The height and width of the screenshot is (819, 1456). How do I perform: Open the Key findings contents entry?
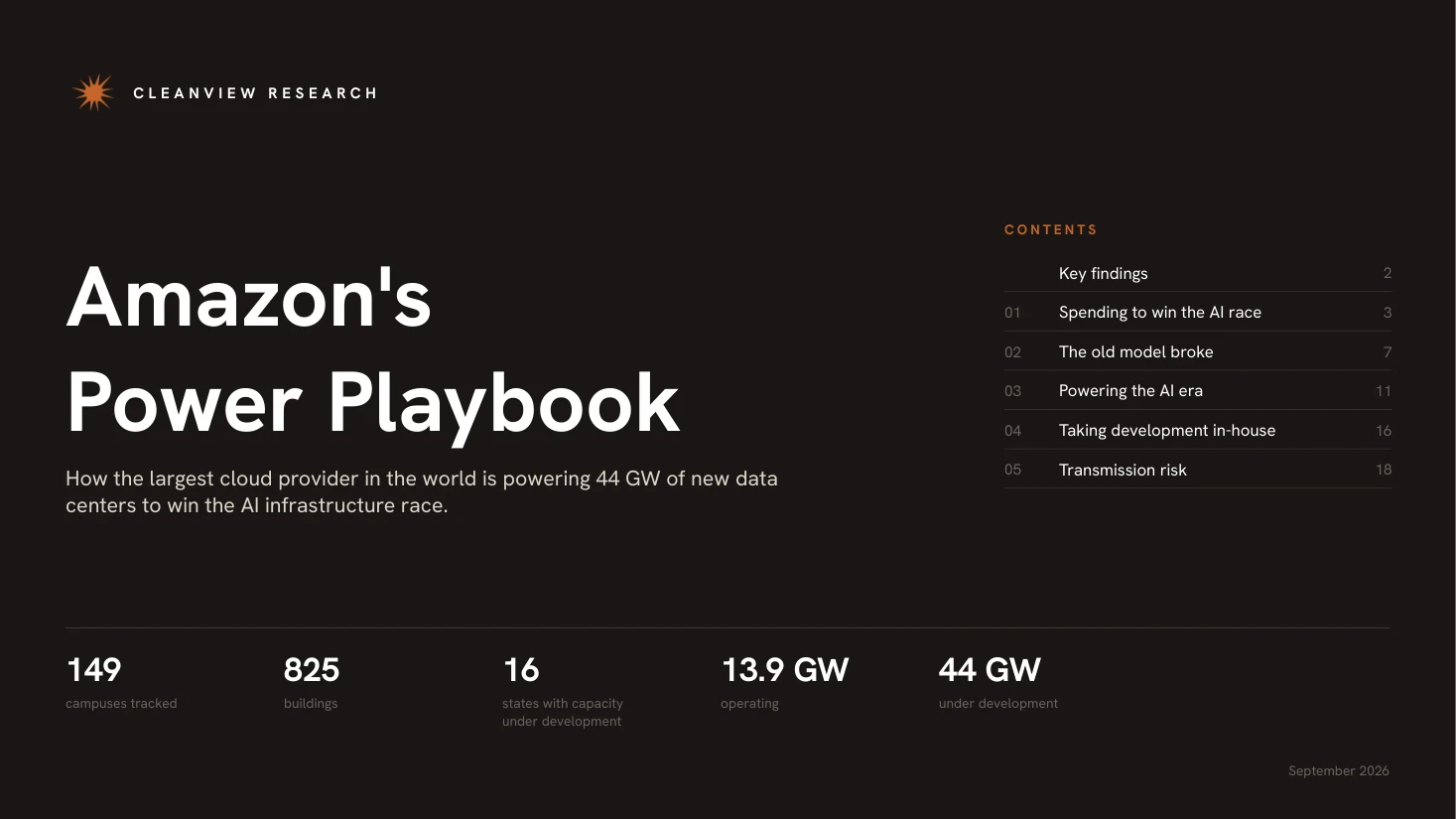tap(1198, 273)
